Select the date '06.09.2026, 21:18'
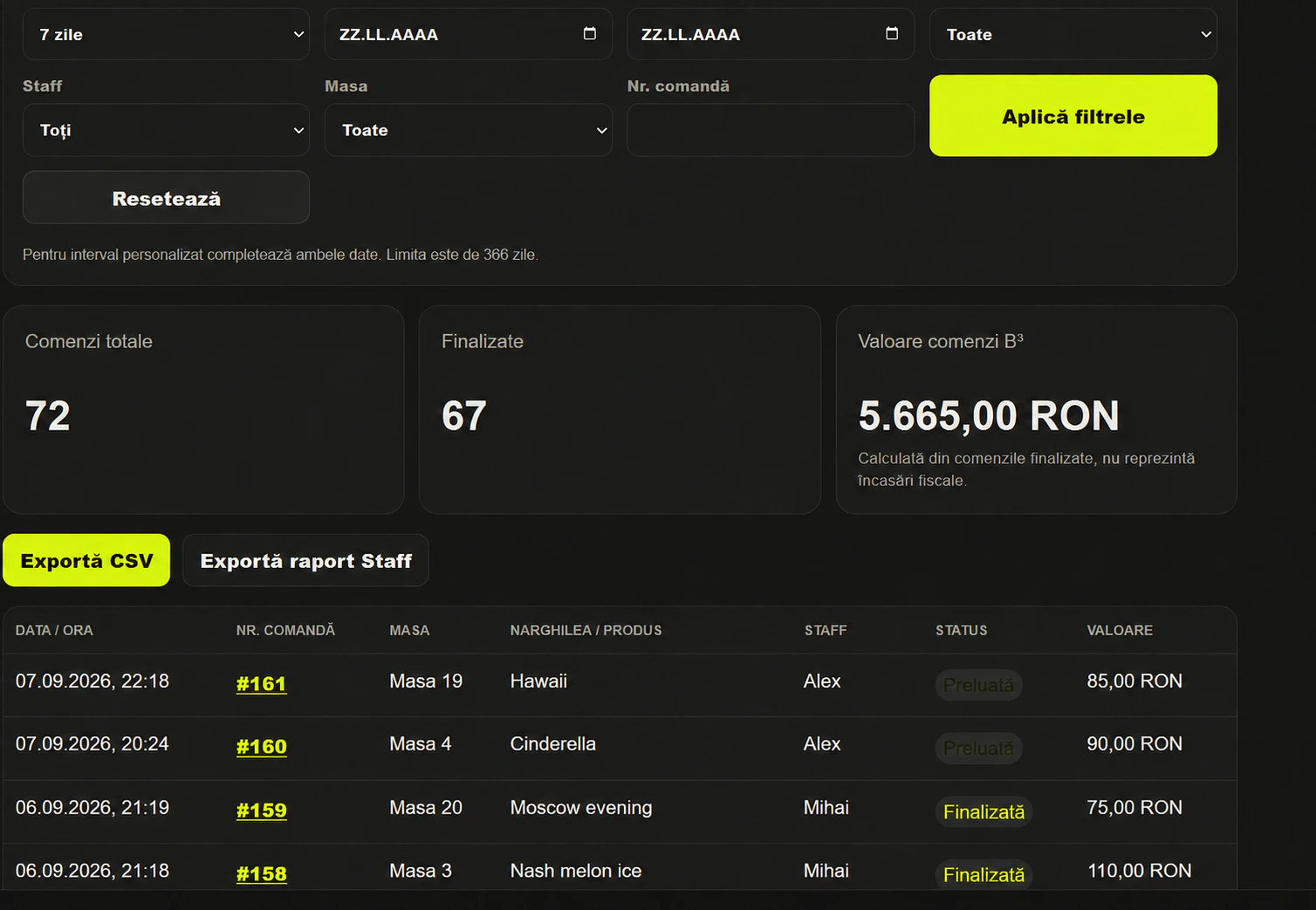The height and width of the screenshot is (910, 1316). click(x=93, y=871)
